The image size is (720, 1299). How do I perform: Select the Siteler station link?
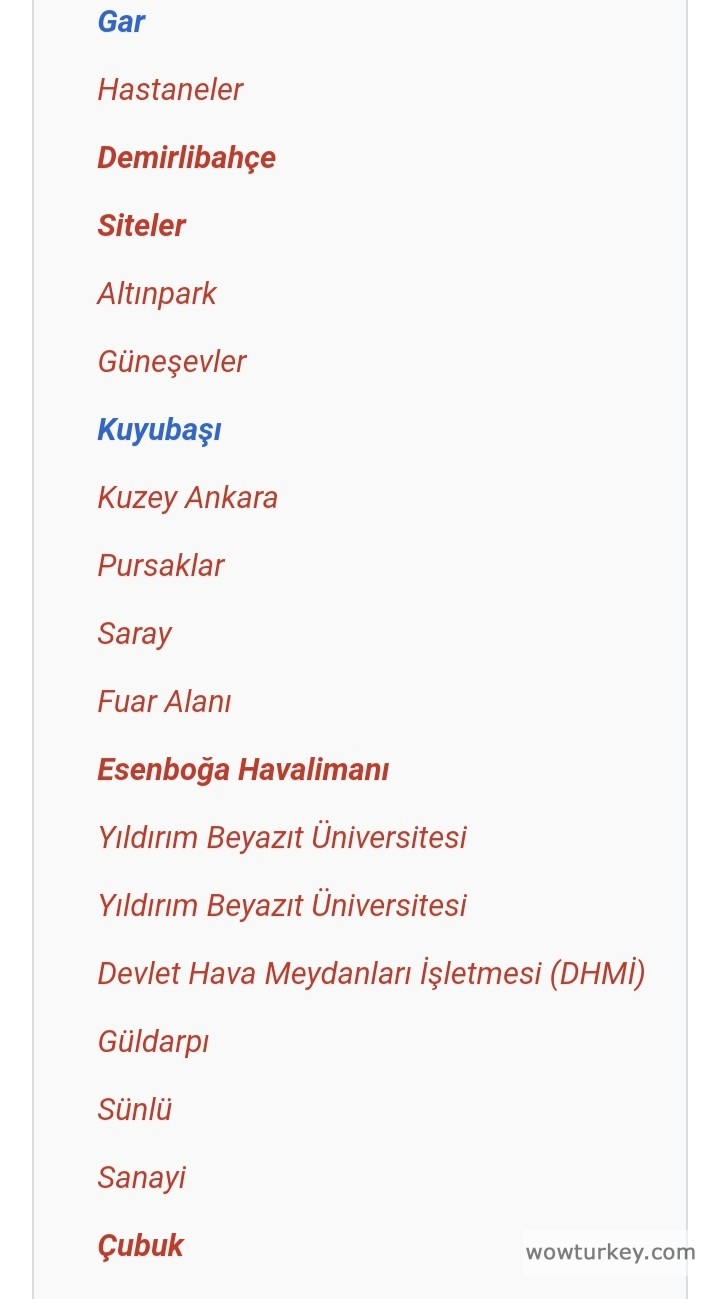[x=141, y=226]
